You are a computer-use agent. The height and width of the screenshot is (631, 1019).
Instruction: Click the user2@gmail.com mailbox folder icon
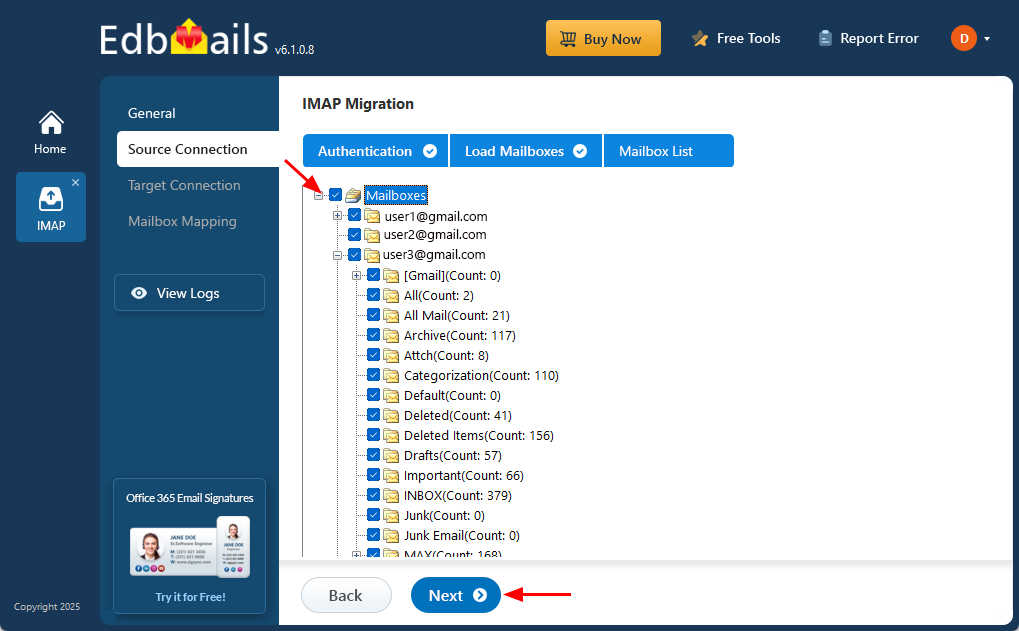(x=372, y=235)
